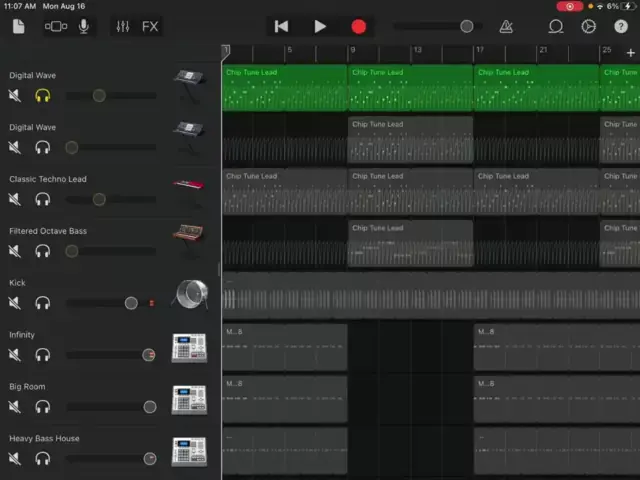Open song settings
This screenshot has height=480, width=640.
click(589, 26)
